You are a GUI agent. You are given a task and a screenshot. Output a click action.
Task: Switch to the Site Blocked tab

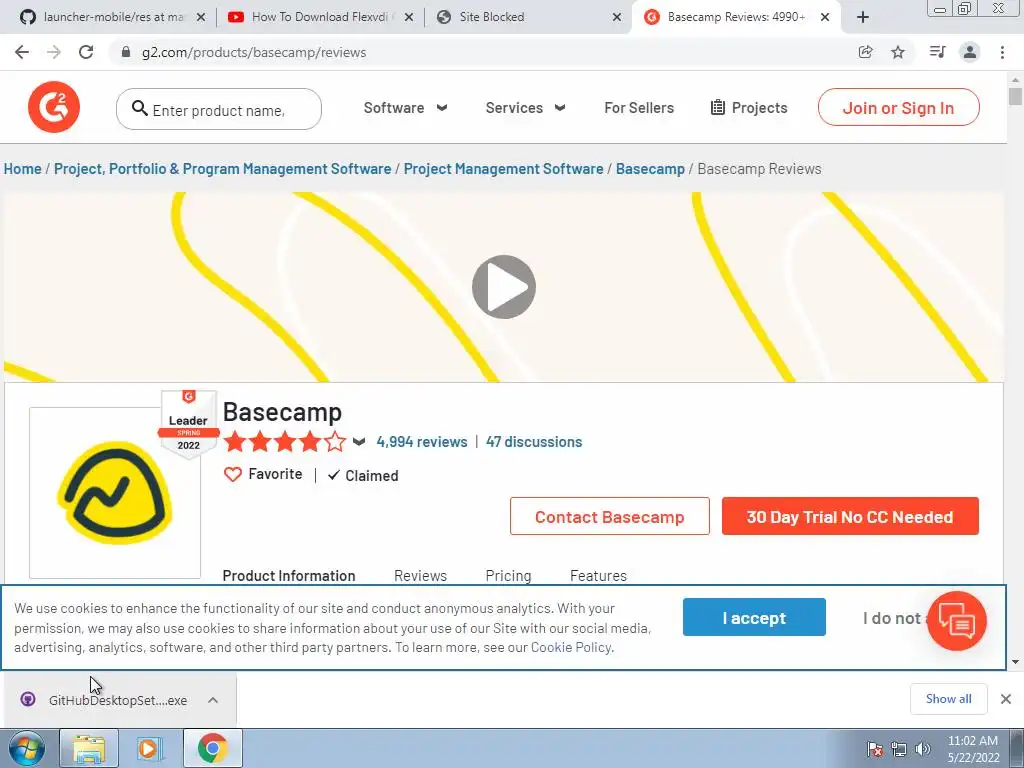coord(528,17)
